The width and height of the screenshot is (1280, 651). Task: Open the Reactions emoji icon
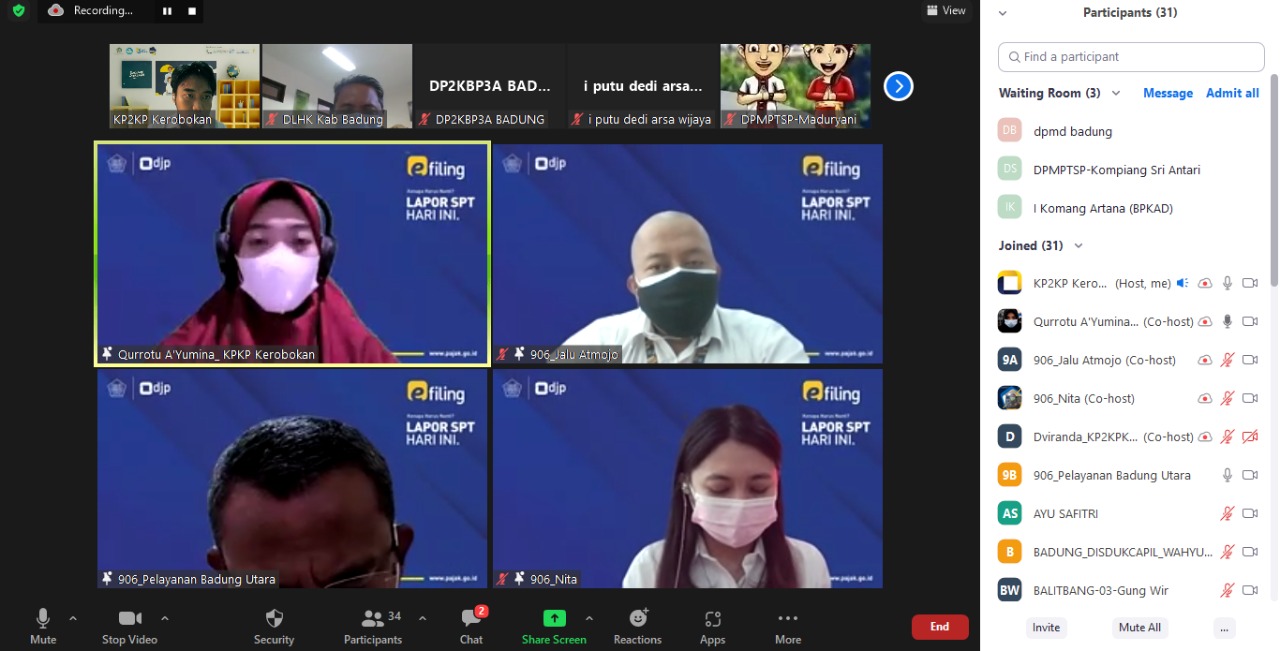tap(638, 619)
